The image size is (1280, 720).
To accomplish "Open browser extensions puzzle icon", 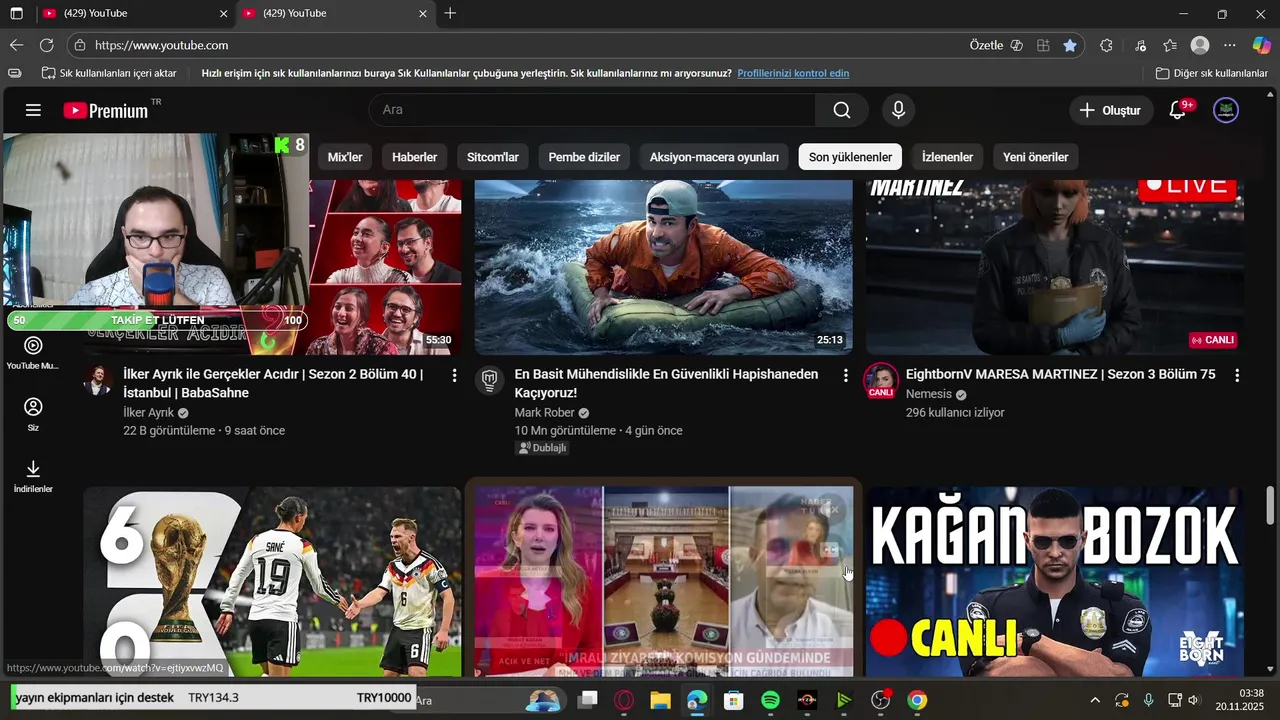I will click(x=1106, y=45).
